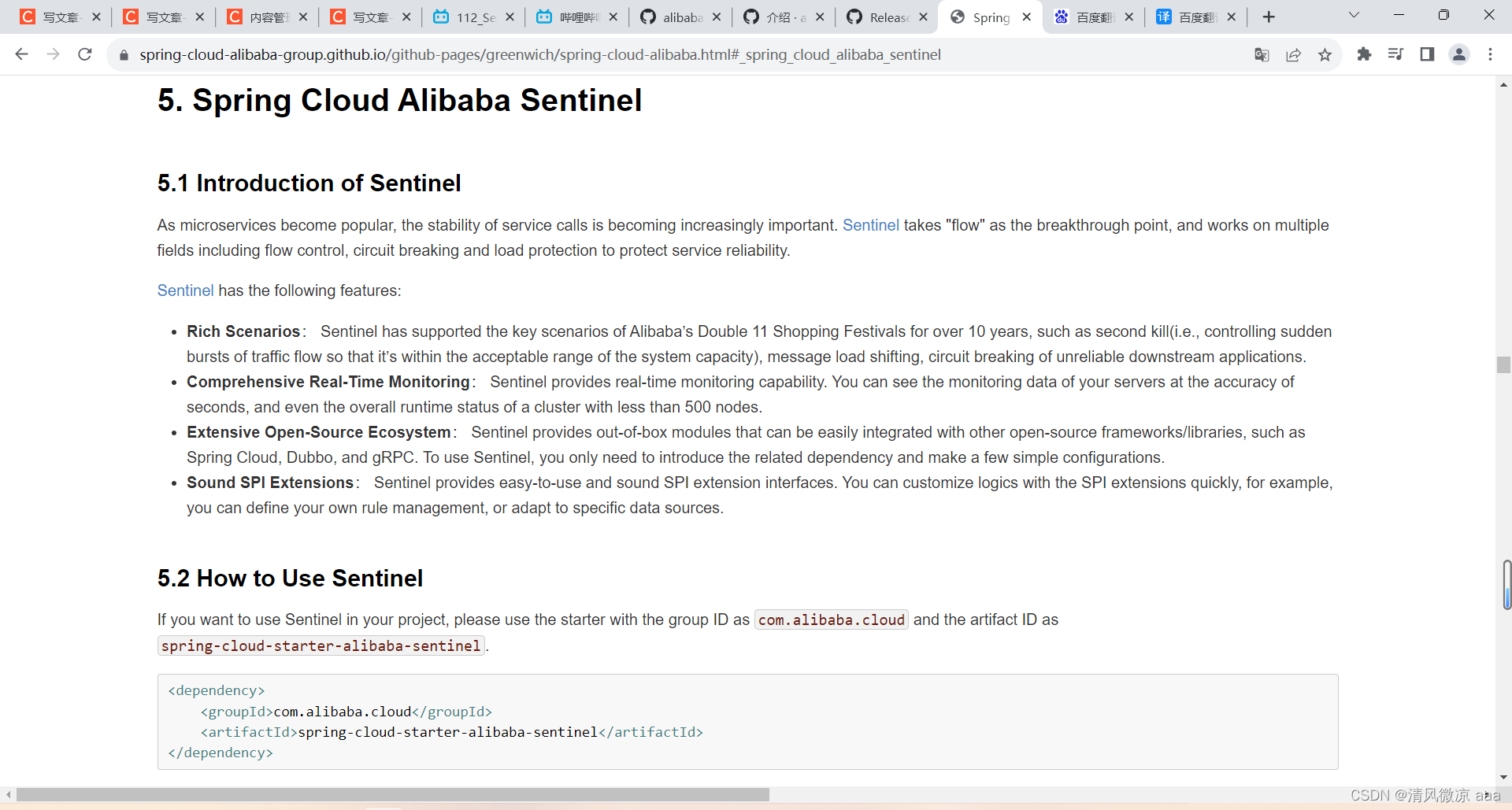The height and width of the screenshot is (810, 1512).
Task: Click the '5.2 How to Use Sentinel' heading
Action: (290, 578)
